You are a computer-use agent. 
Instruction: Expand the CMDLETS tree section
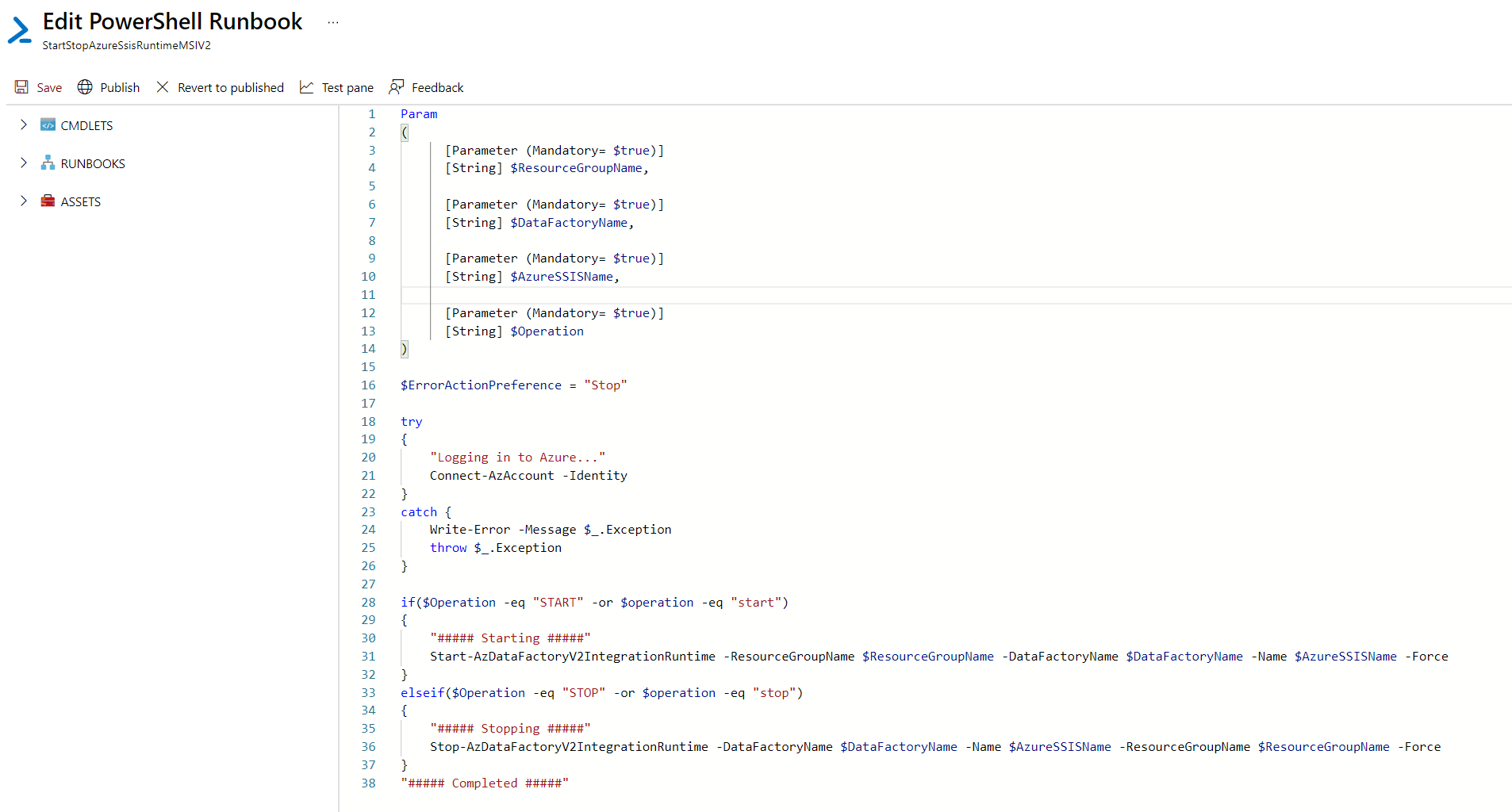pyautogui.click(x=23, y=124)
